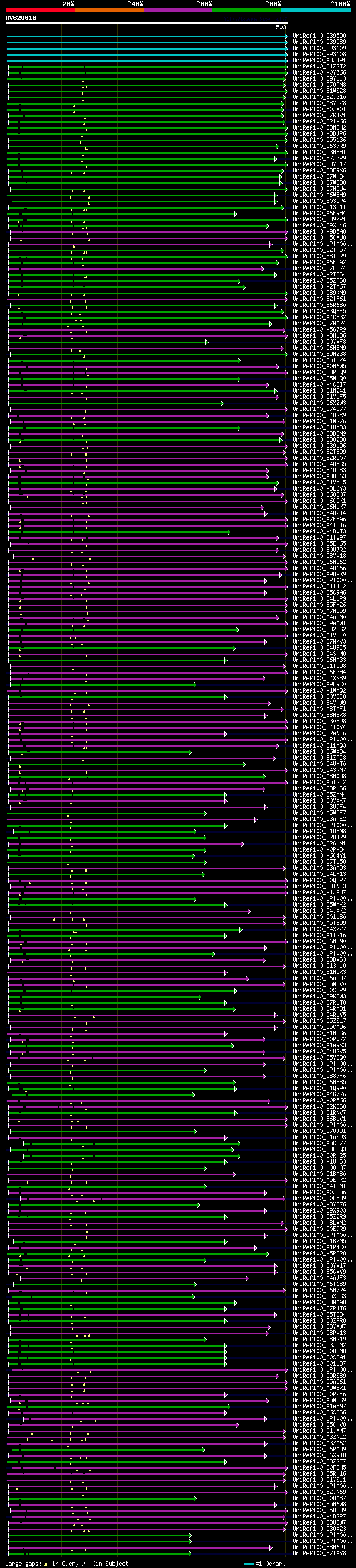
Task: Select hit label UniRef100_Q8YT17
Action: click(319, 164)
